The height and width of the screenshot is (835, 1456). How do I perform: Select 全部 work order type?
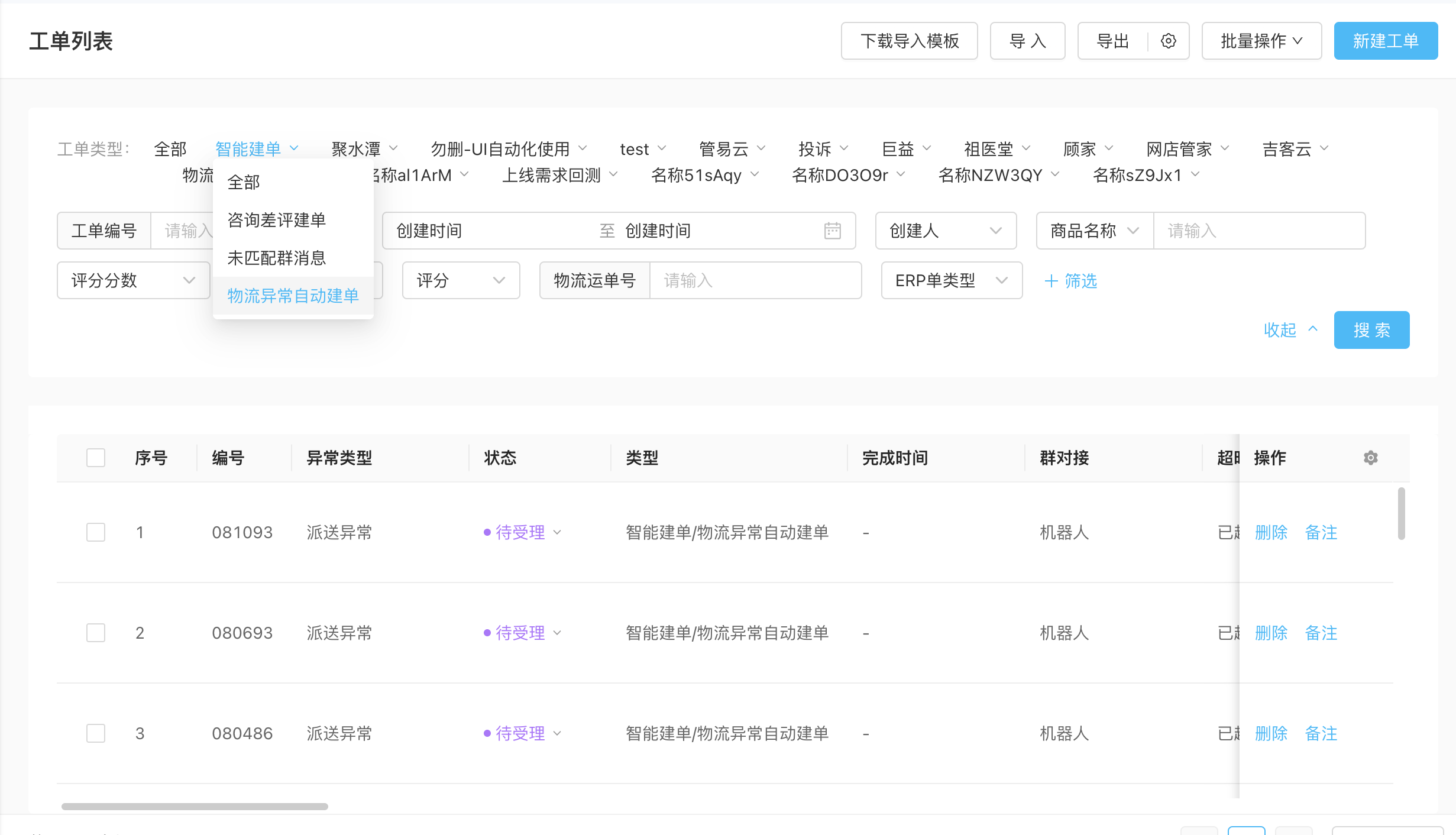pos(170,149)
